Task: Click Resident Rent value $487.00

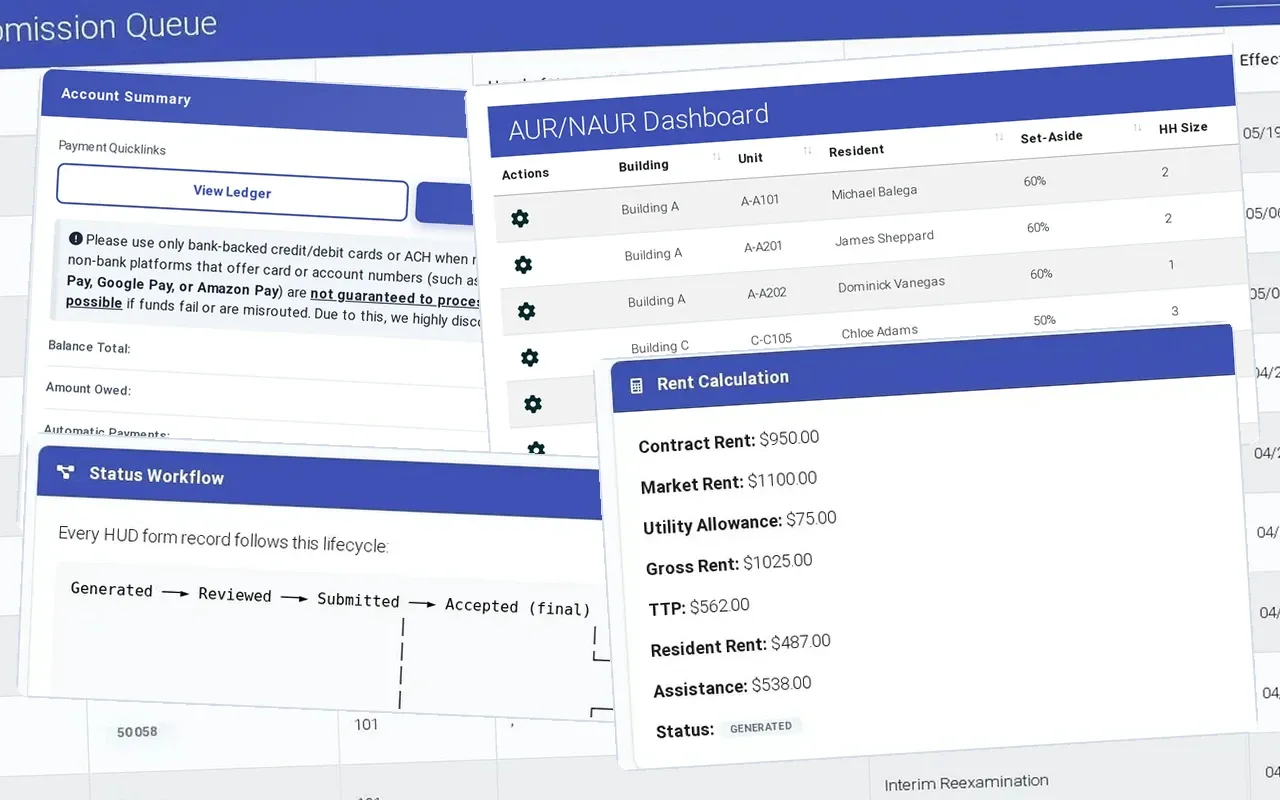Action: [x=800, y=641]
